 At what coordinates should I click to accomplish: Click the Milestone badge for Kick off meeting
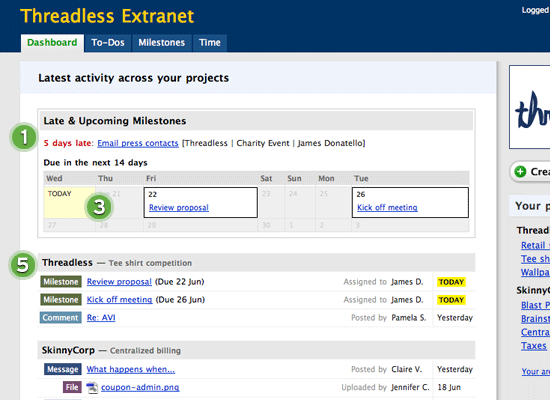61,300
